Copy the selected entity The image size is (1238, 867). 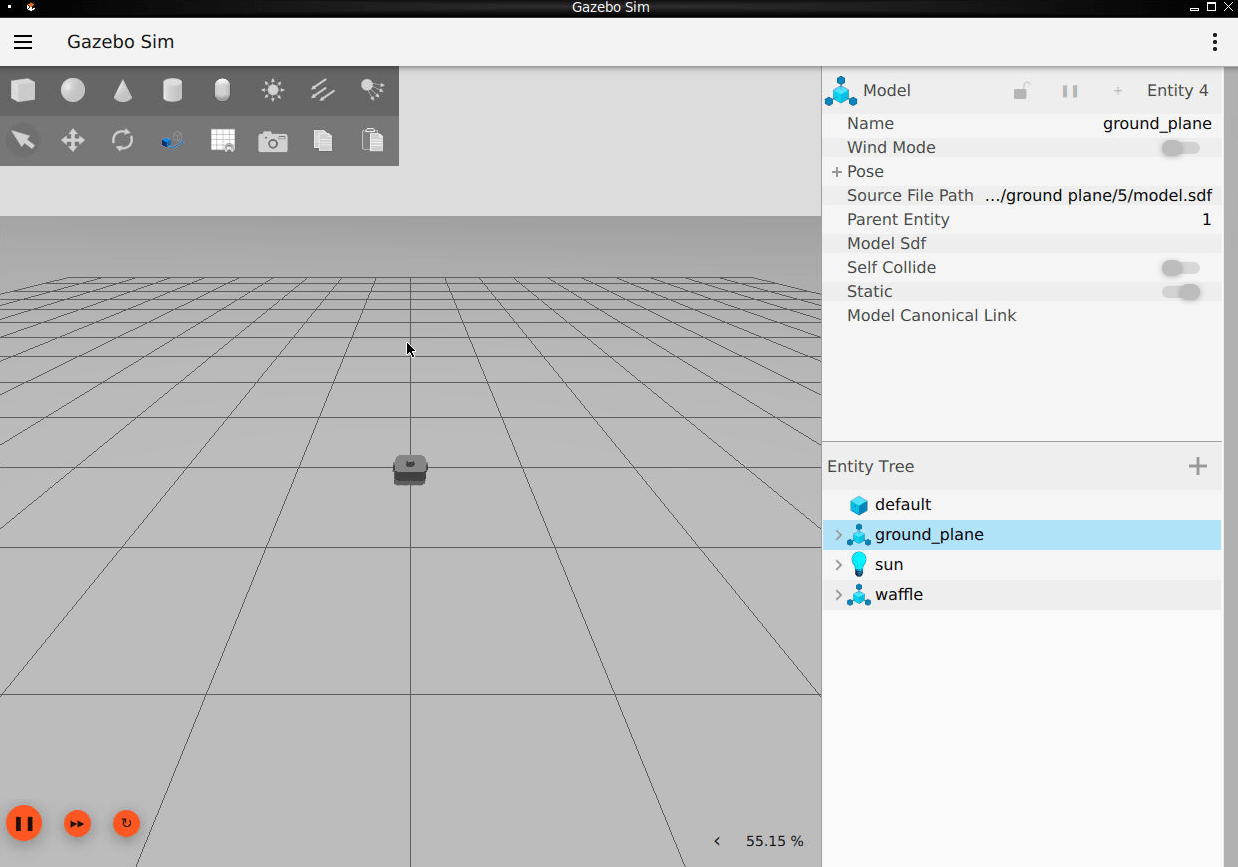coord(322,140)
